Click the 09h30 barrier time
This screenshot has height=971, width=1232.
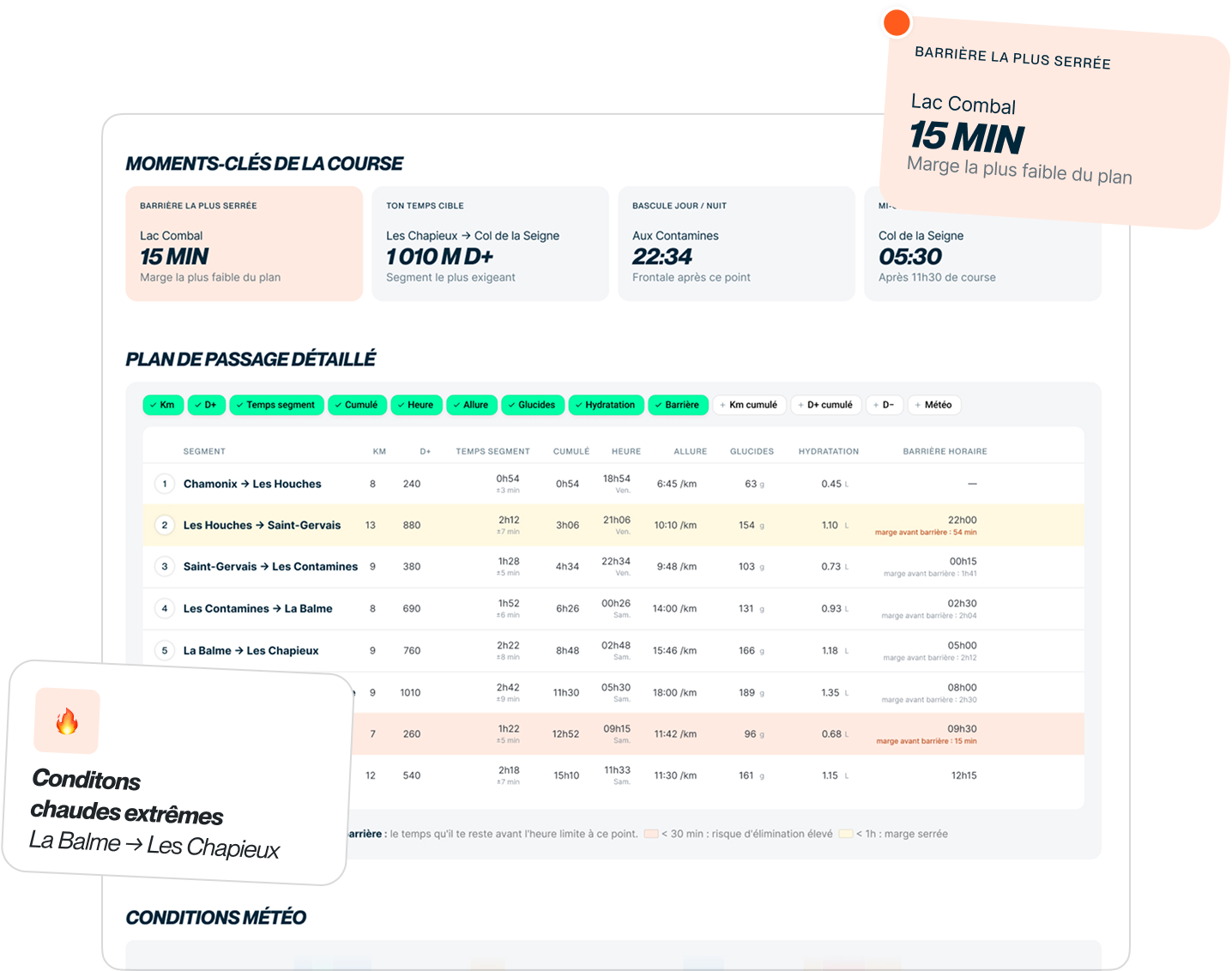click(962, 729)
